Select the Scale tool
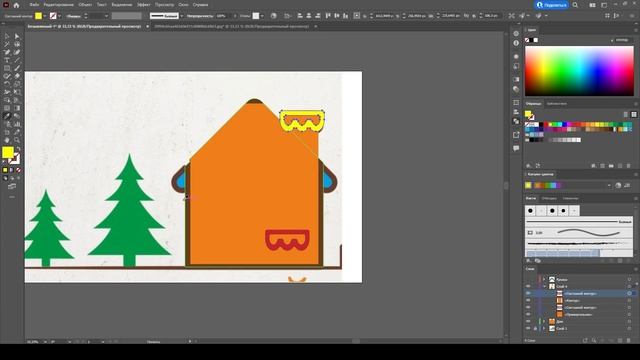640x360 pixels. [x=17, y=84]
